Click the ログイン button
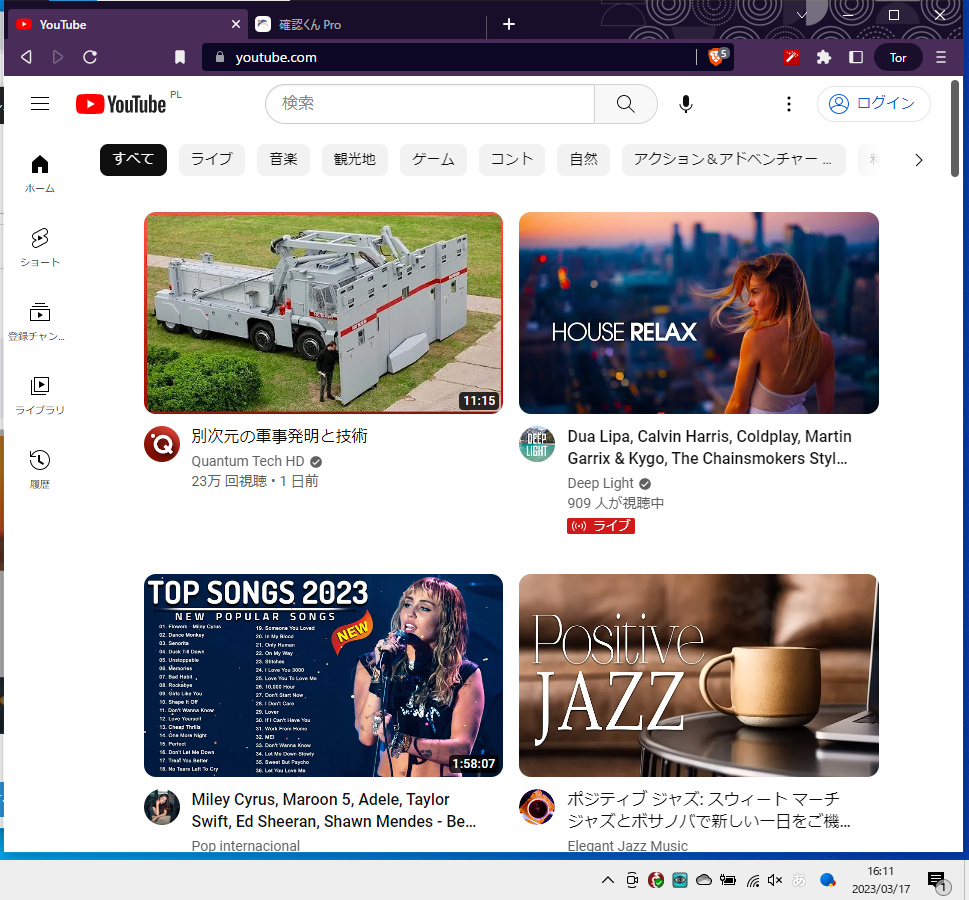 click(x=873, y=103)
